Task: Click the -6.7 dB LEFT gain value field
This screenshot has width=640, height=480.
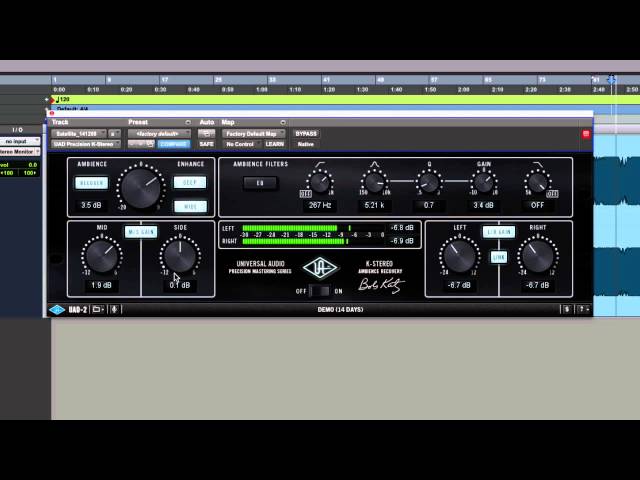Action: (459, 285)
